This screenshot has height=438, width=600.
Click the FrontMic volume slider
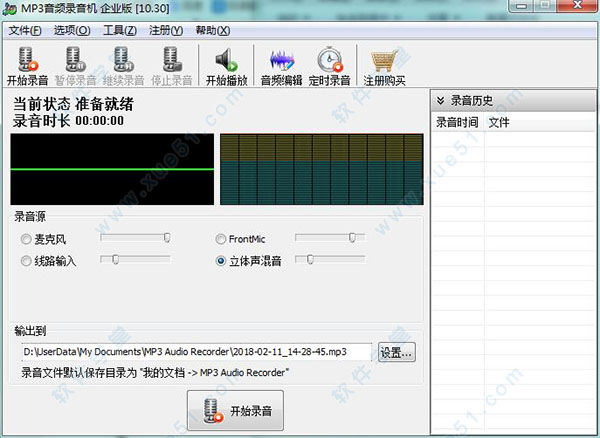coord(330,238)
